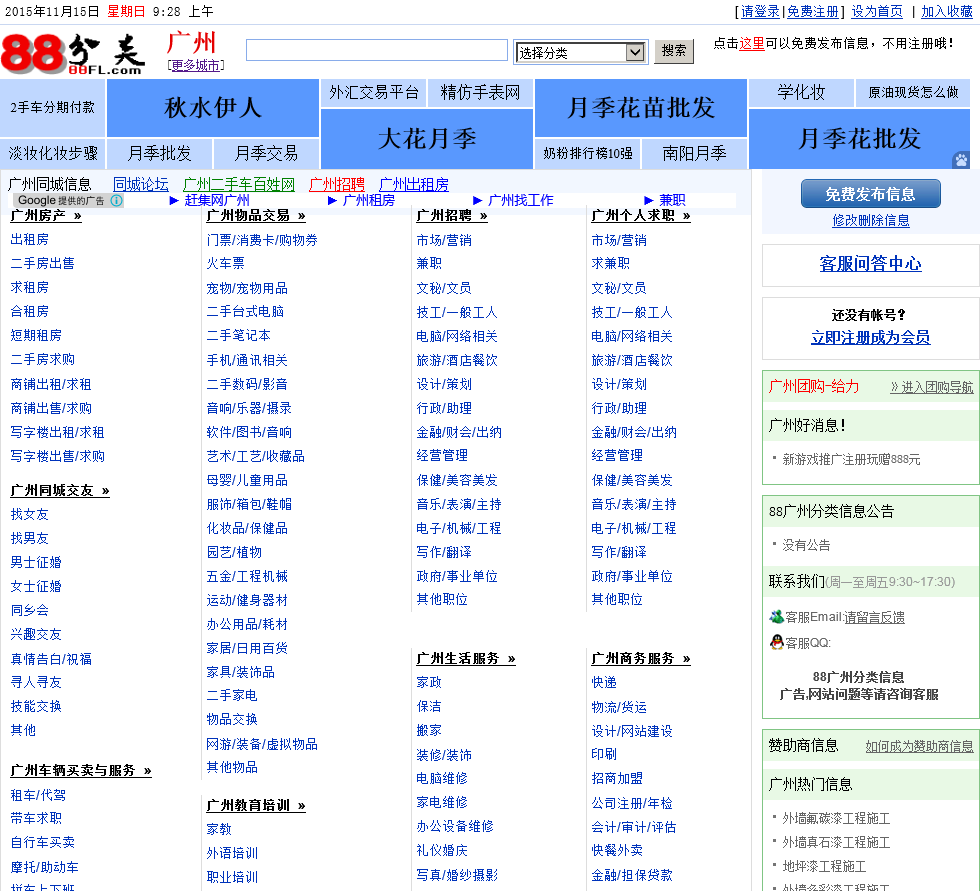Open the 租车/代驾 link

point(38,795)
